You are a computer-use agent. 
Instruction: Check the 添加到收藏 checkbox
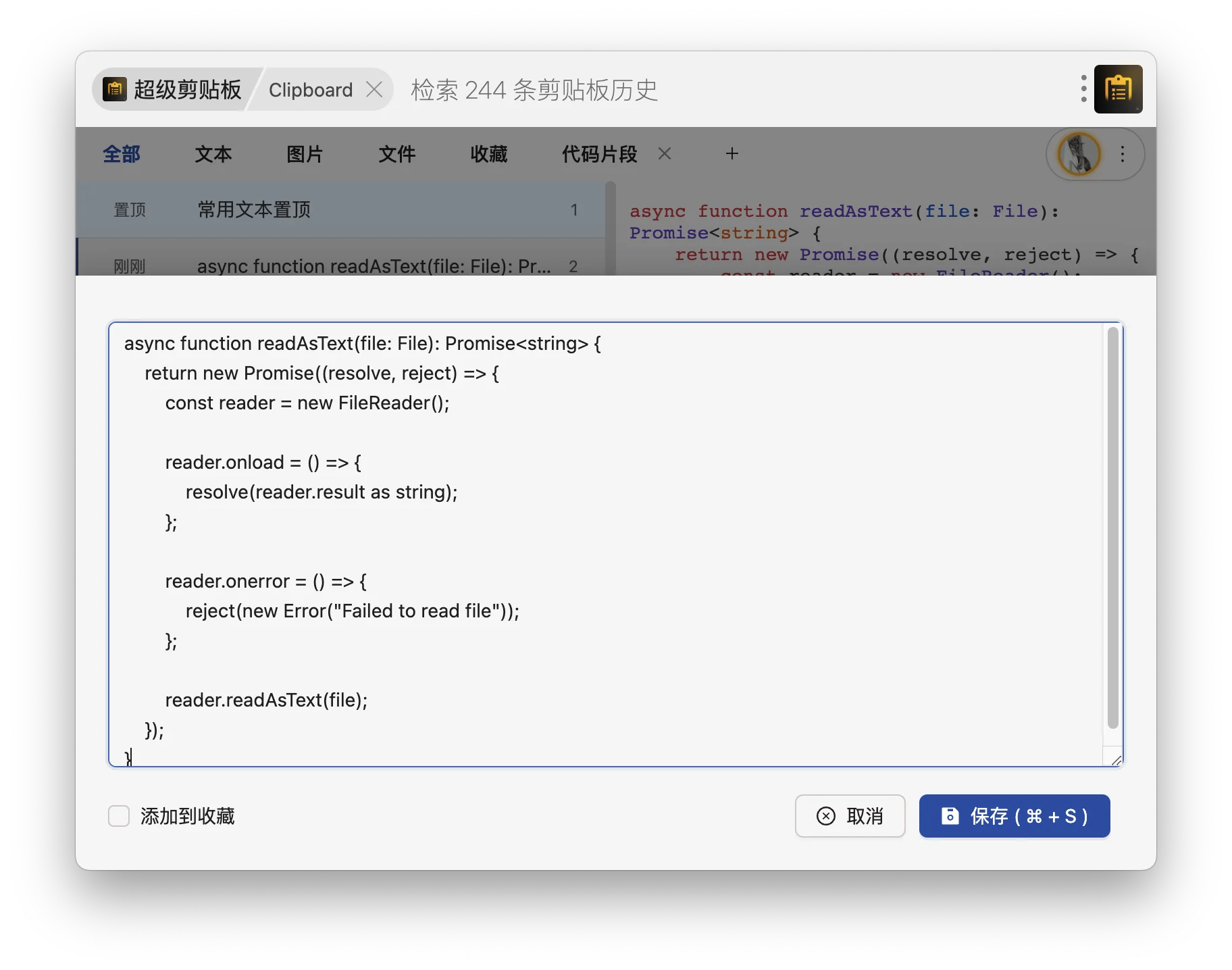point(119,816)
